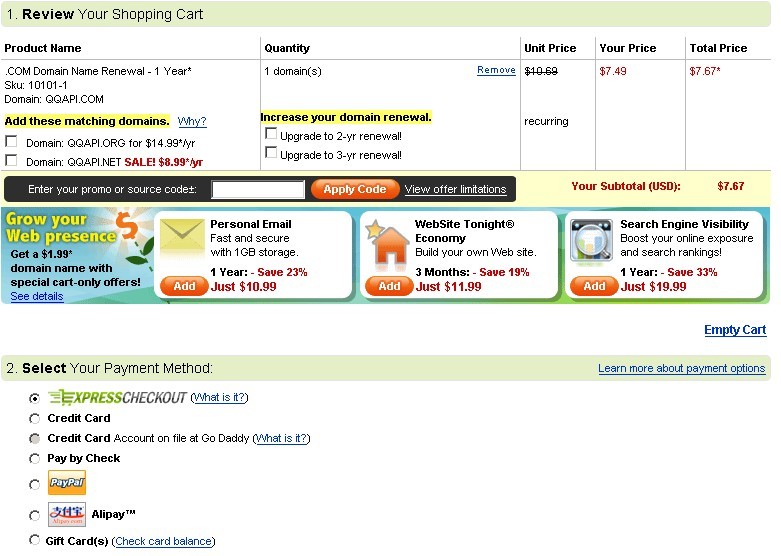Click the promo or source code field
This screenshot has width=781, height=556.
258,189
